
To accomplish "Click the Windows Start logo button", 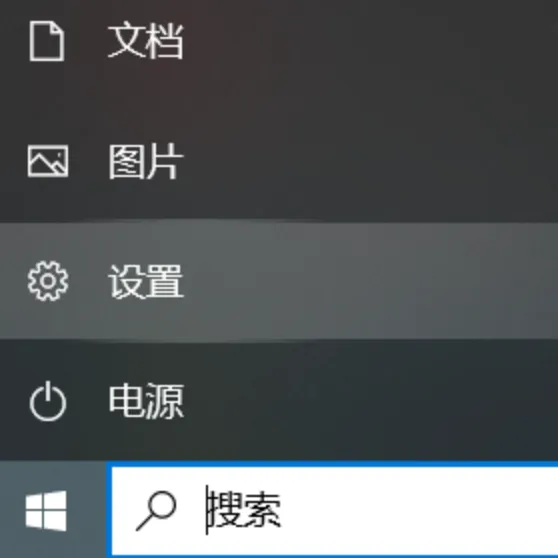I will click(46, 511).
